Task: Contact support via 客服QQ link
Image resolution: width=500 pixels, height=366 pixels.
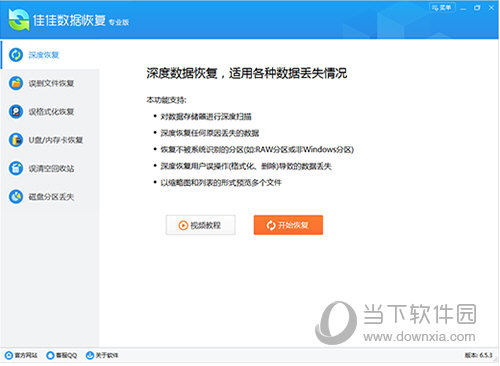Action: [62, 355]
